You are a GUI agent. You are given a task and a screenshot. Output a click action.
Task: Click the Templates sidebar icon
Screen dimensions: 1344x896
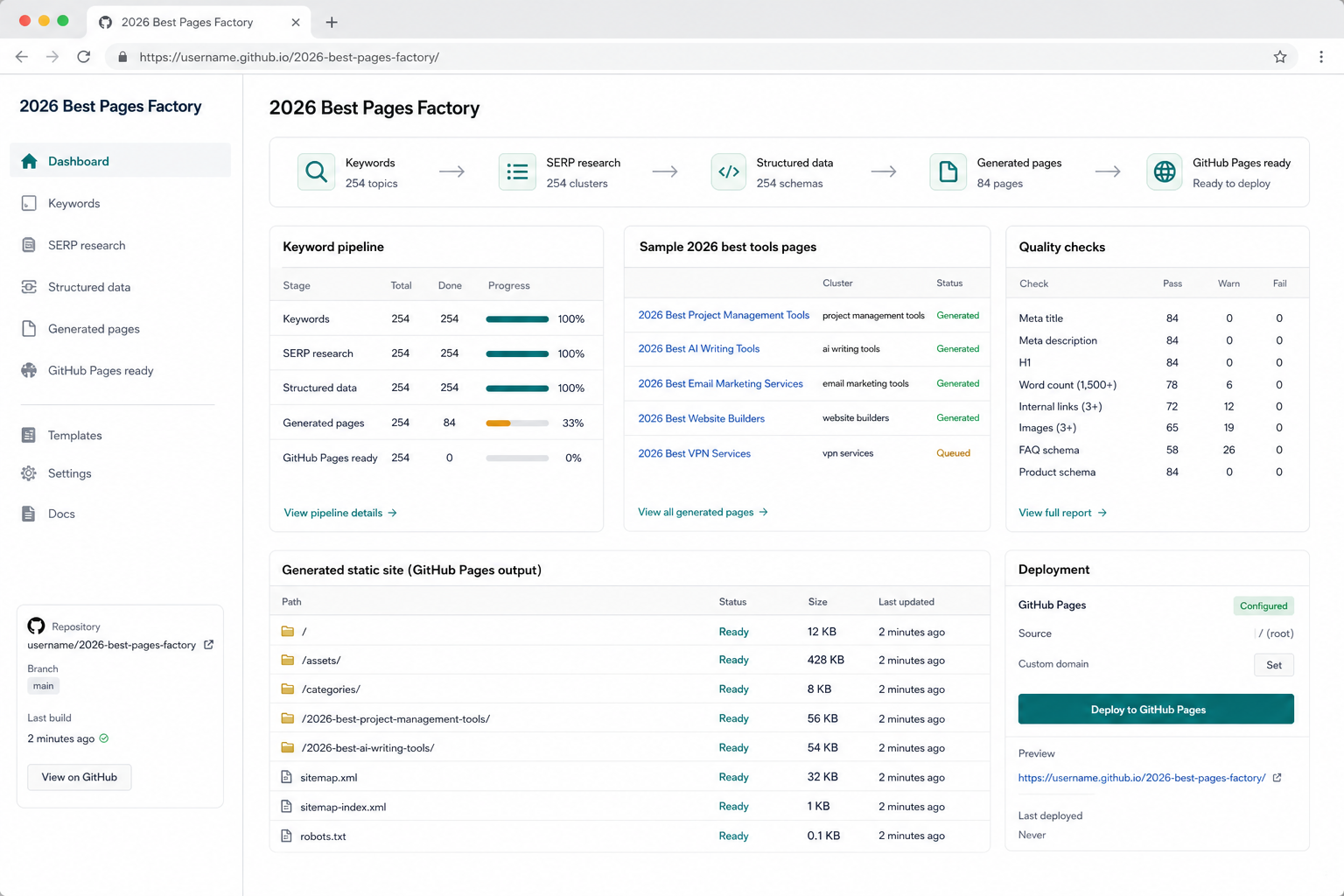point(29,435)
